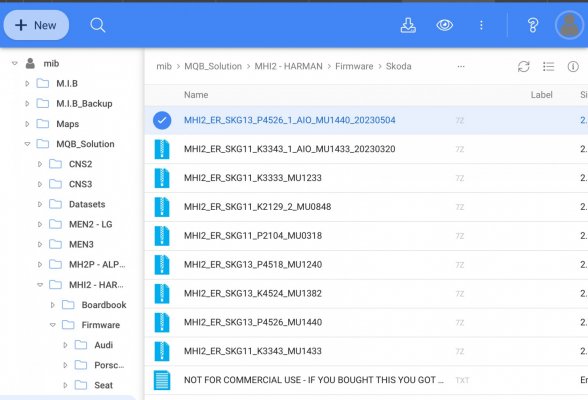Expand the Datasets folder arrow
This screenshot has height=400, width=588.
[x=40, y=204]
